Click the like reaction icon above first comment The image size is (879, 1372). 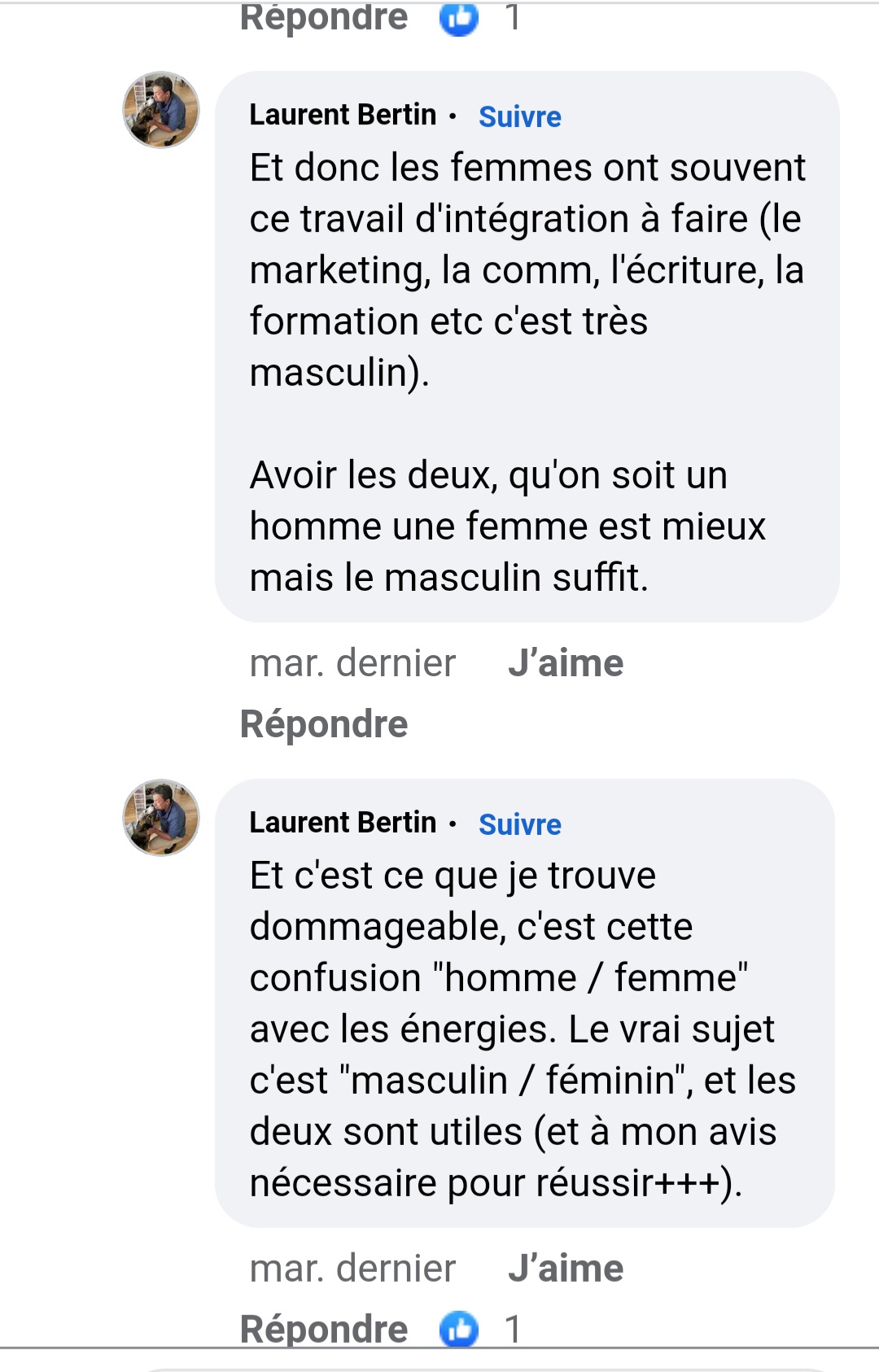coord(459,18)
